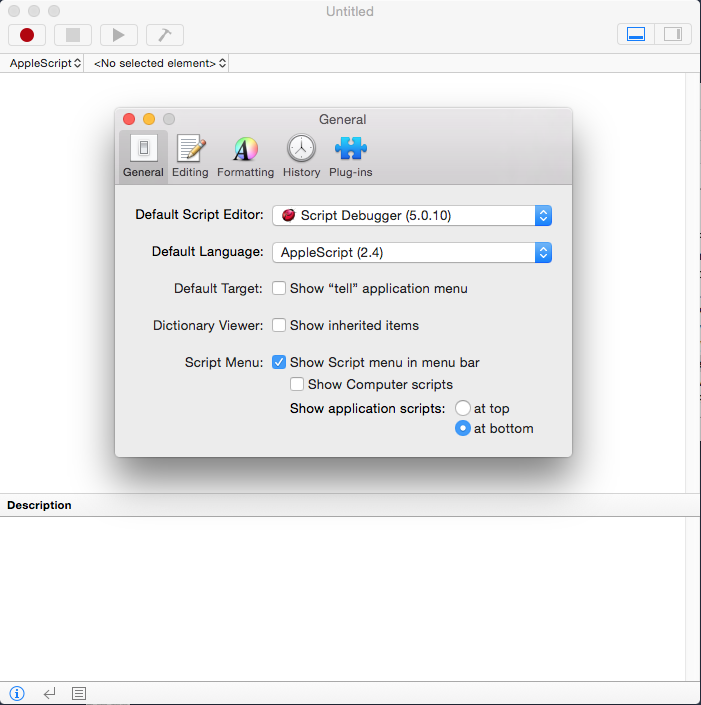The image size is (701, 705).
Task: Stop the script with the Stop button
Action: pos(73,35)
